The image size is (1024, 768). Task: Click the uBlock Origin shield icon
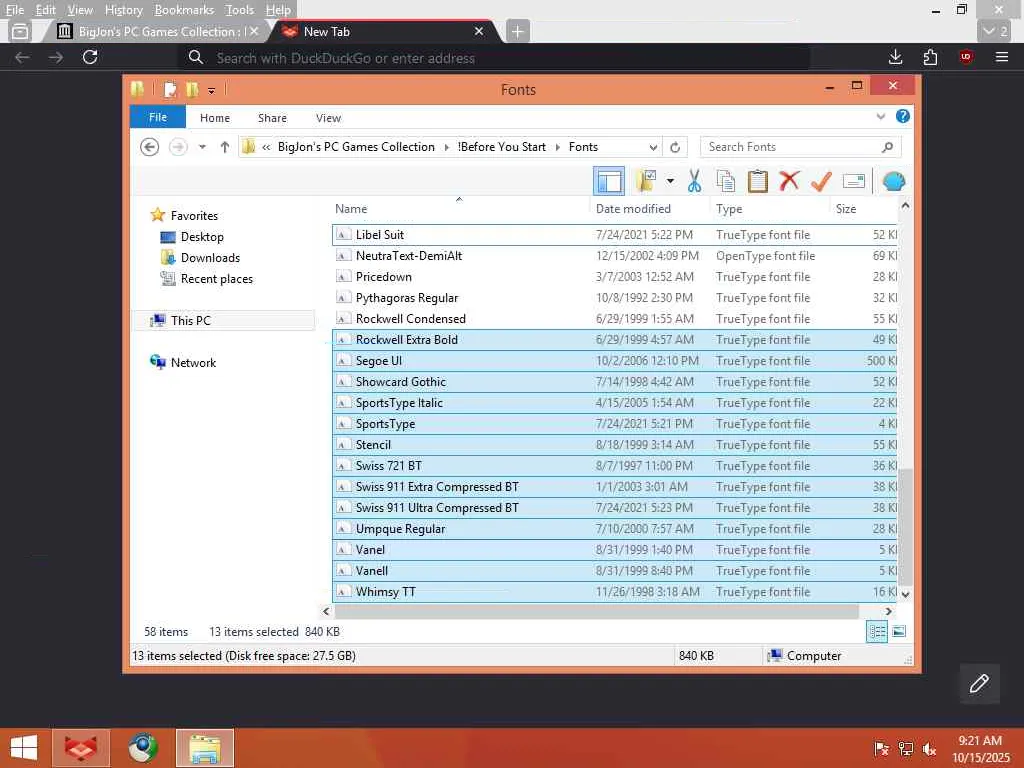(x=966, y=57)
